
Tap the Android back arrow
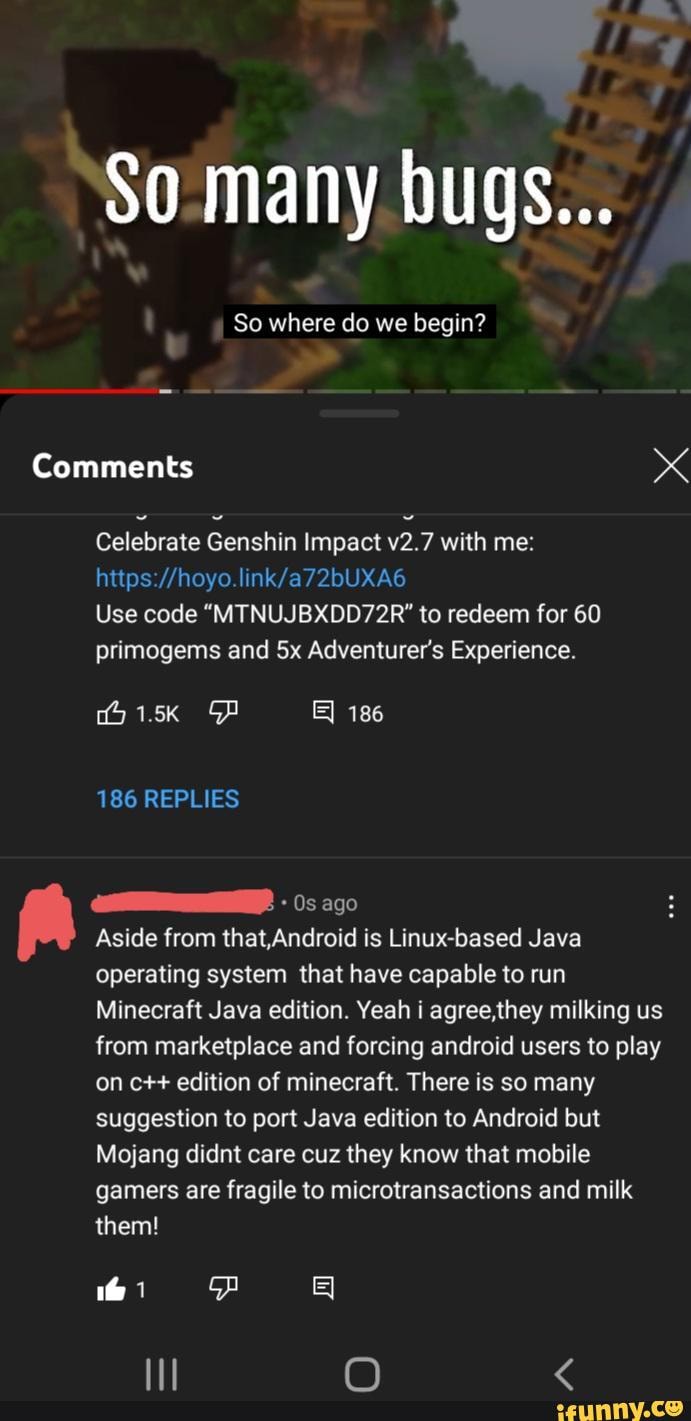564,1374
